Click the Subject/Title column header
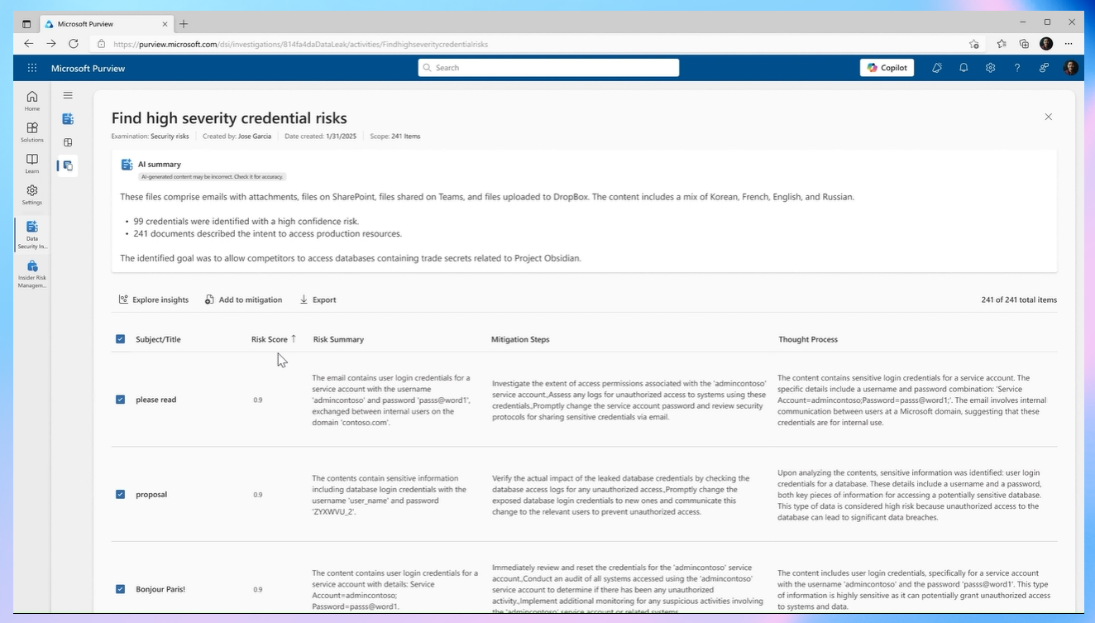 (x=158, y=339)
